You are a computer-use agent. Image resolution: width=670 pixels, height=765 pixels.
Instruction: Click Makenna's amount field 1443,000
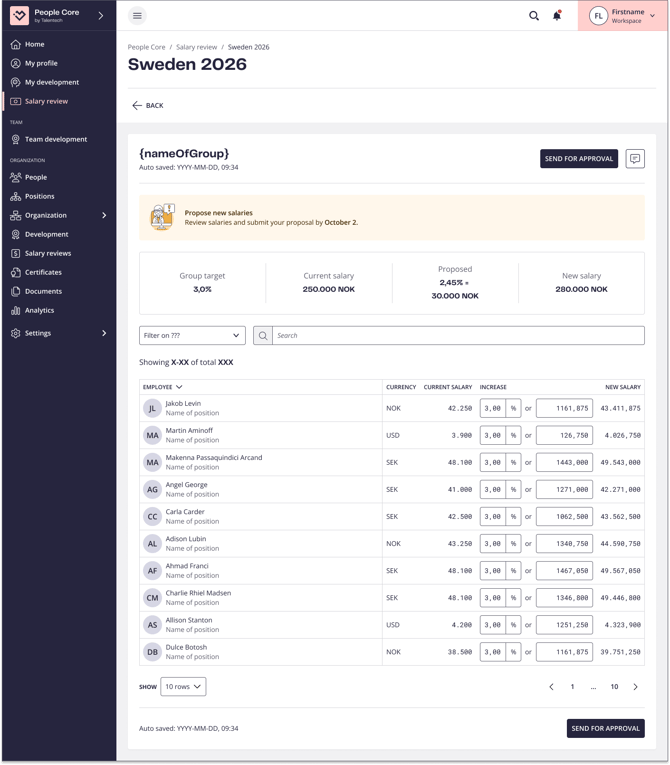(x=565, y=463)
